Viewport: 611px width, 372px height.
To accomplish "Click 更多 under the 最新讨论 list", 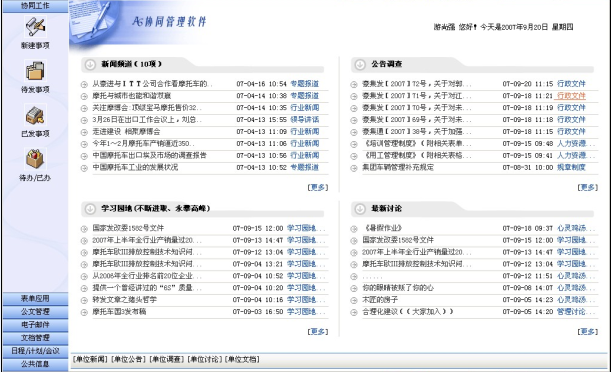I will click(x=588, y=331).
